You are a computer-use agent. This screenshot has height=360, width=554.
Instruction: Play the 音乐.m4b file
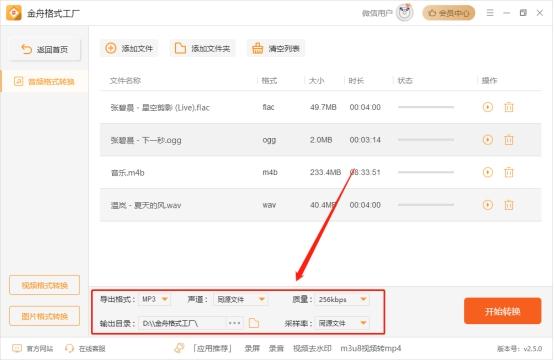(488, 172)
